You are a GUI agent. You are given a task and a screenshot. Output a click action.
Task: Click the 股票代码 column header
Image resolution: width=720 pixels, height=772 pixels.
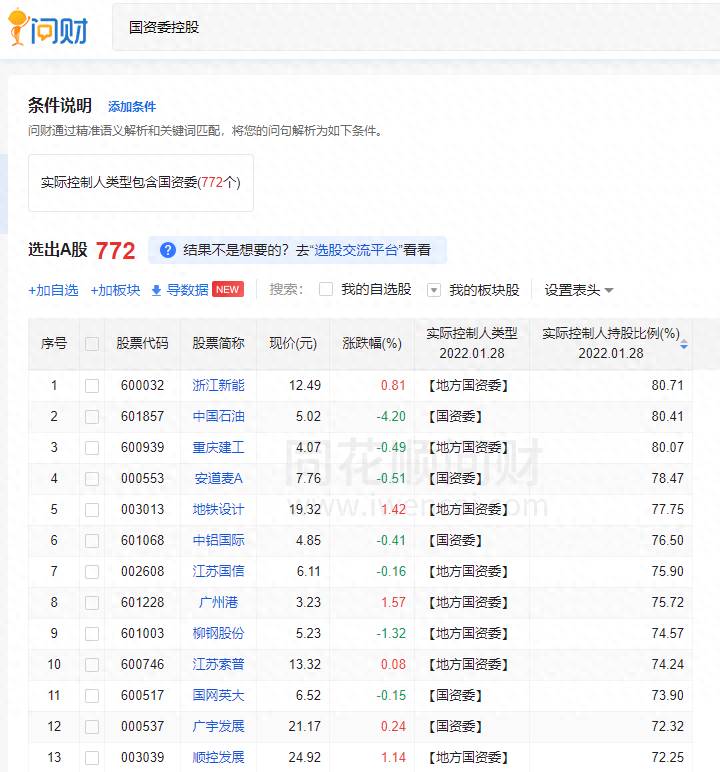pyautogui.click(x=142, y=343)
